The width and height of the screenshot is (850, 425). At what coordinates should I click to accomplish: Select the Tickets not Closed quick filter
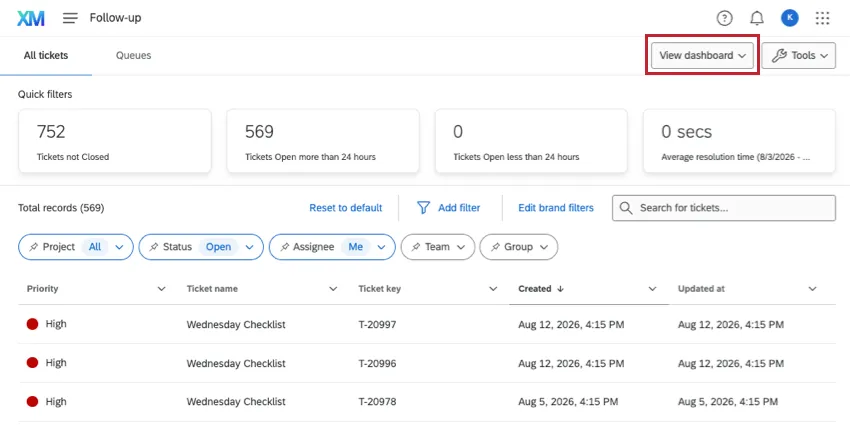point(115,141)
